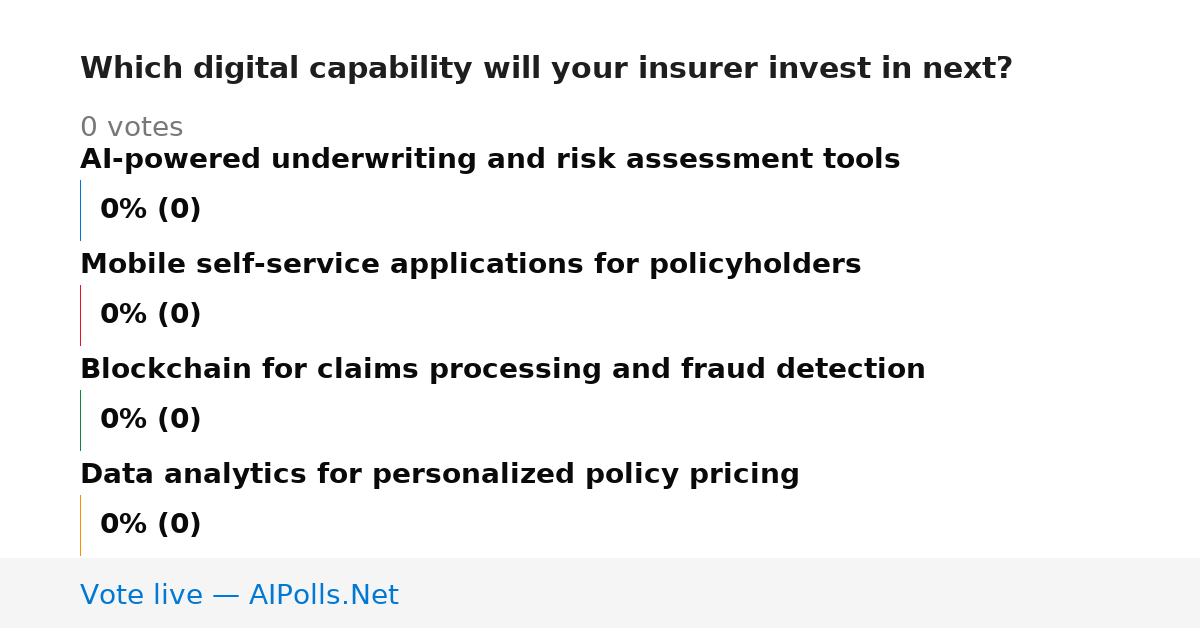Viewport: 1200px width, 628px height.
Task: Choose Data analytics for personalized policy pricing
Action: point(440,475)
